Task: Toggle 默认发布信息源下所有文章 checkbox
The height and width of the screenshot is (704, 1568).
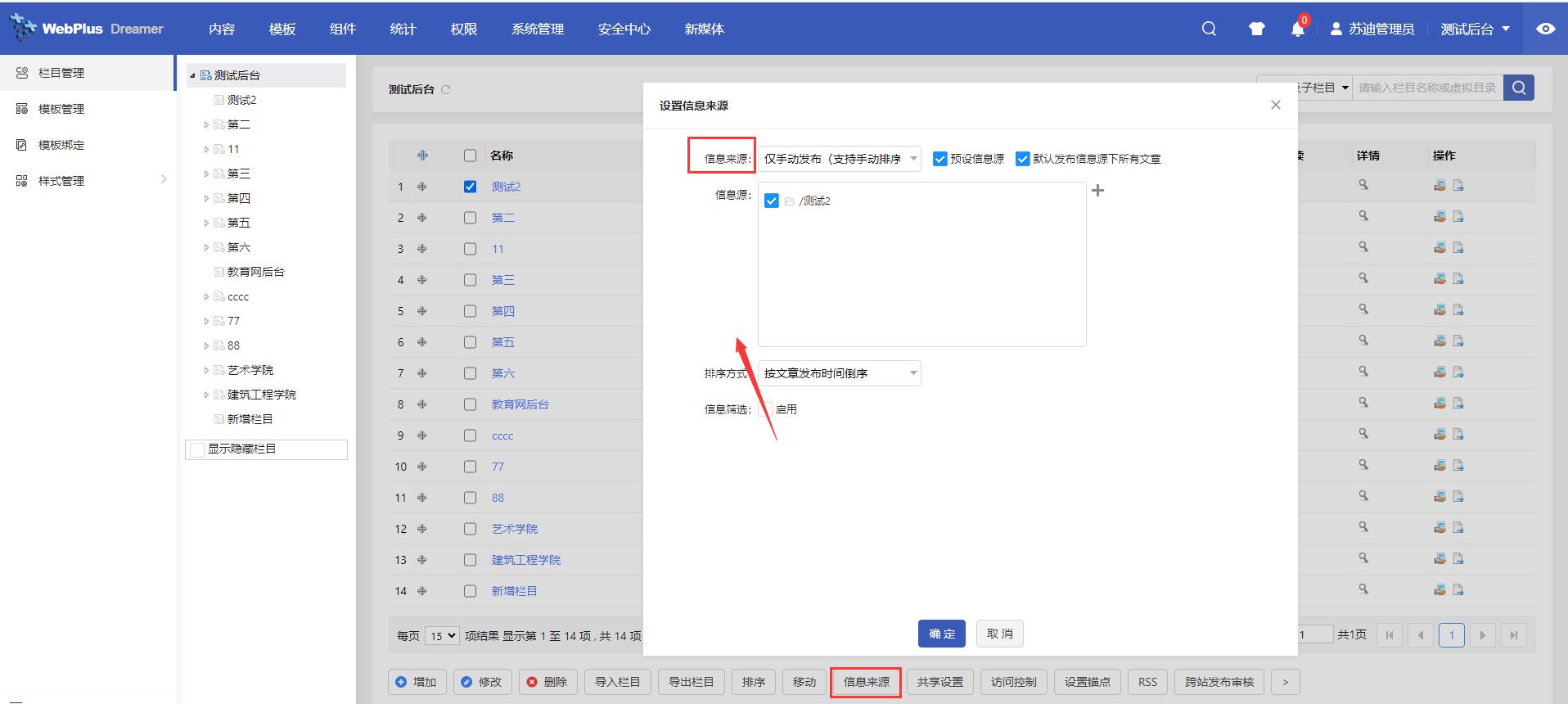Action: click(x=1023, y=159)
